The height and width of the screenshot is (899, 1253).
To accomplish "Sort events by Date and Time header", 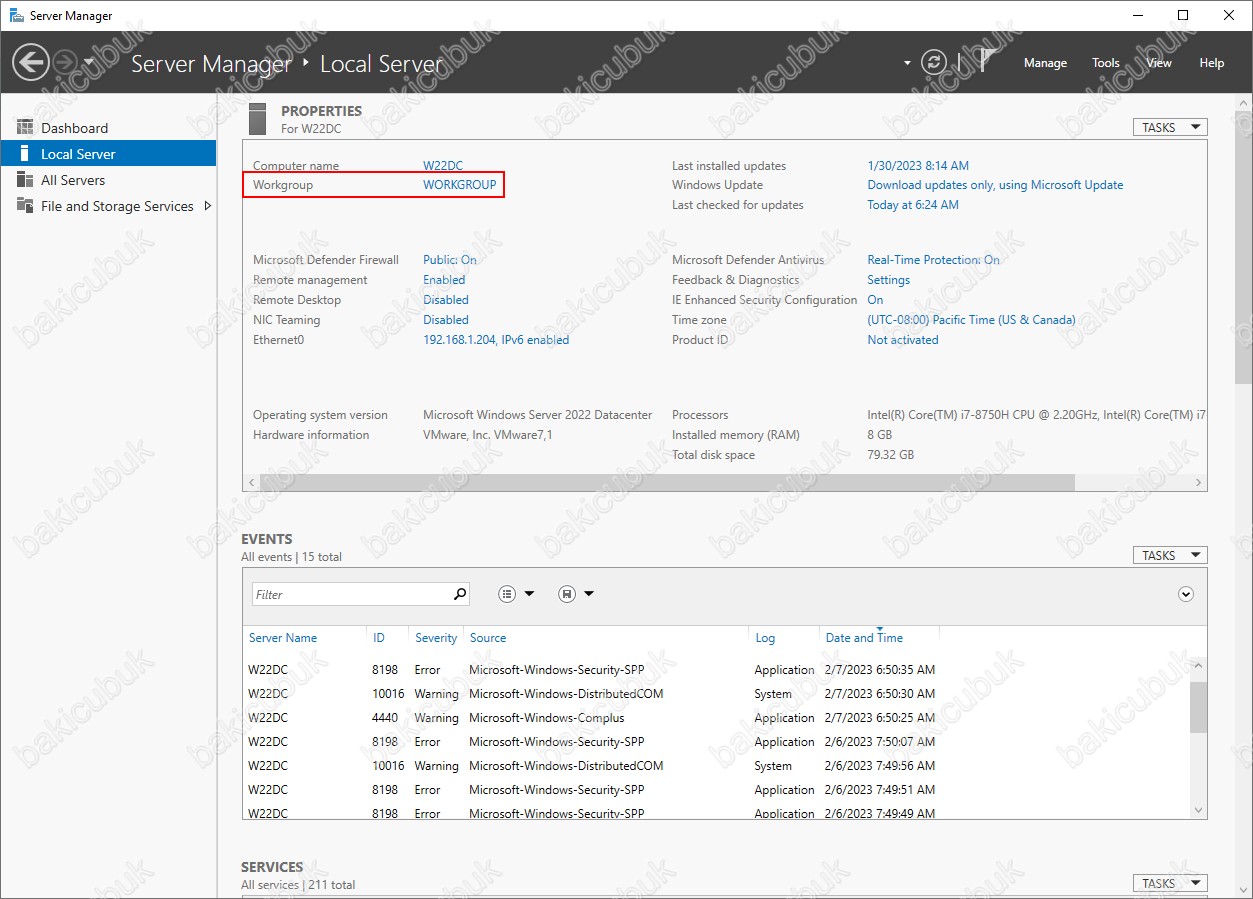I will [x=864, y=638].
